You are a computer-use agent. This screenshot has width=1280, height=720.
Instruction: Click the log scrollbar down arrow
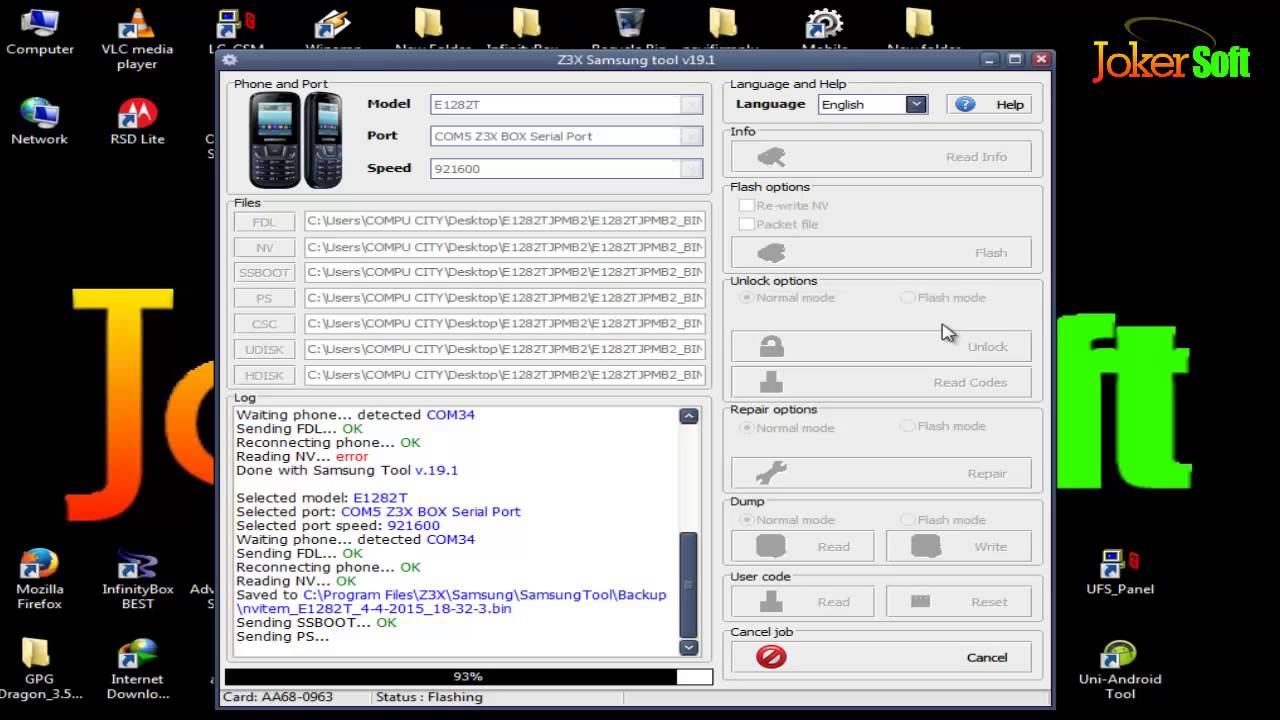pyautogui.click(x=688, y=647)
